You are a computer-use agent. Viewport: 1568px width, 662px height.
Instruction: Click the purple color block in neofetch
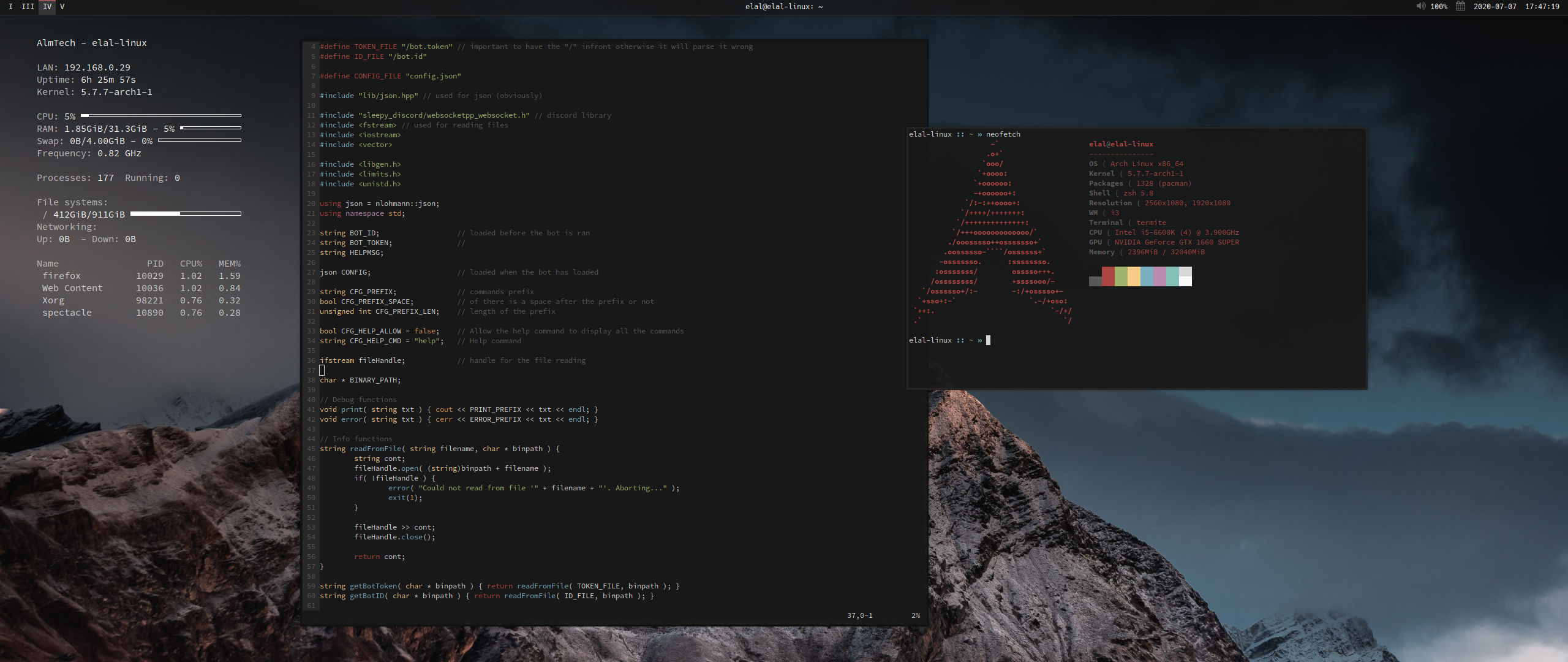coord(1159,276)
